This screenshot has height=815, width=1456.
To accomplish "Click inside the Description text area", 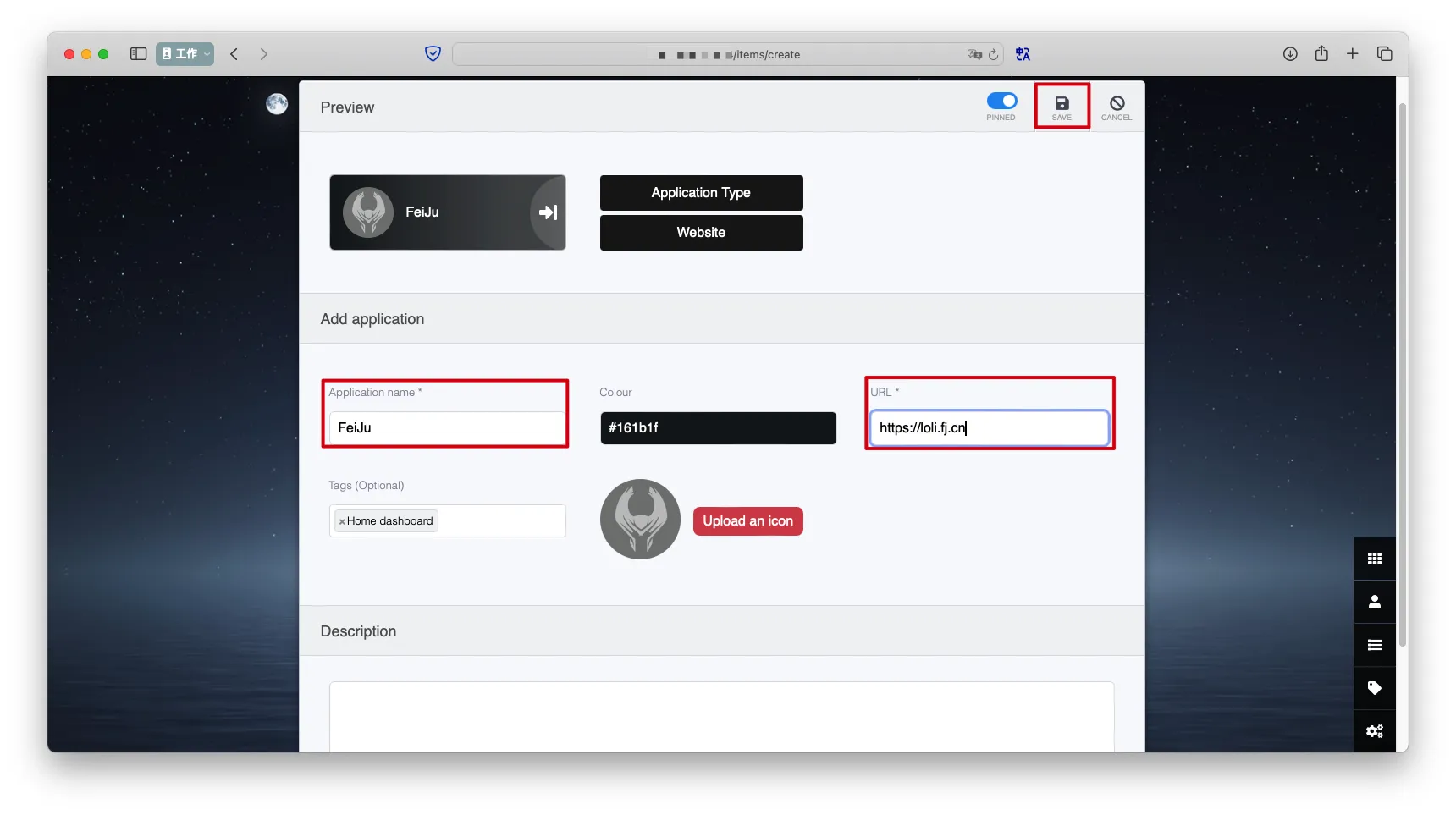I will coord(721,715).
